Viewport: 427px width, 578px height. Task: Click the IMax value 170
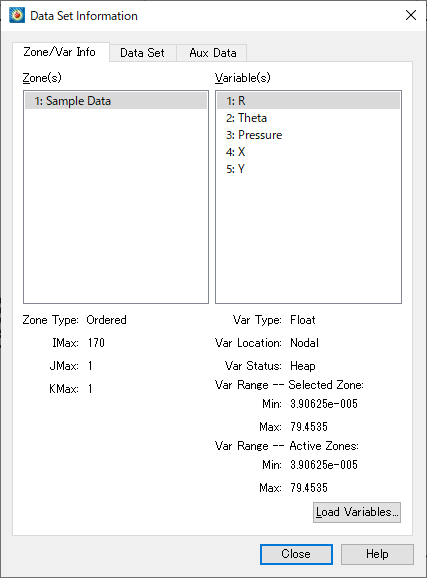[x=96, y=343]
